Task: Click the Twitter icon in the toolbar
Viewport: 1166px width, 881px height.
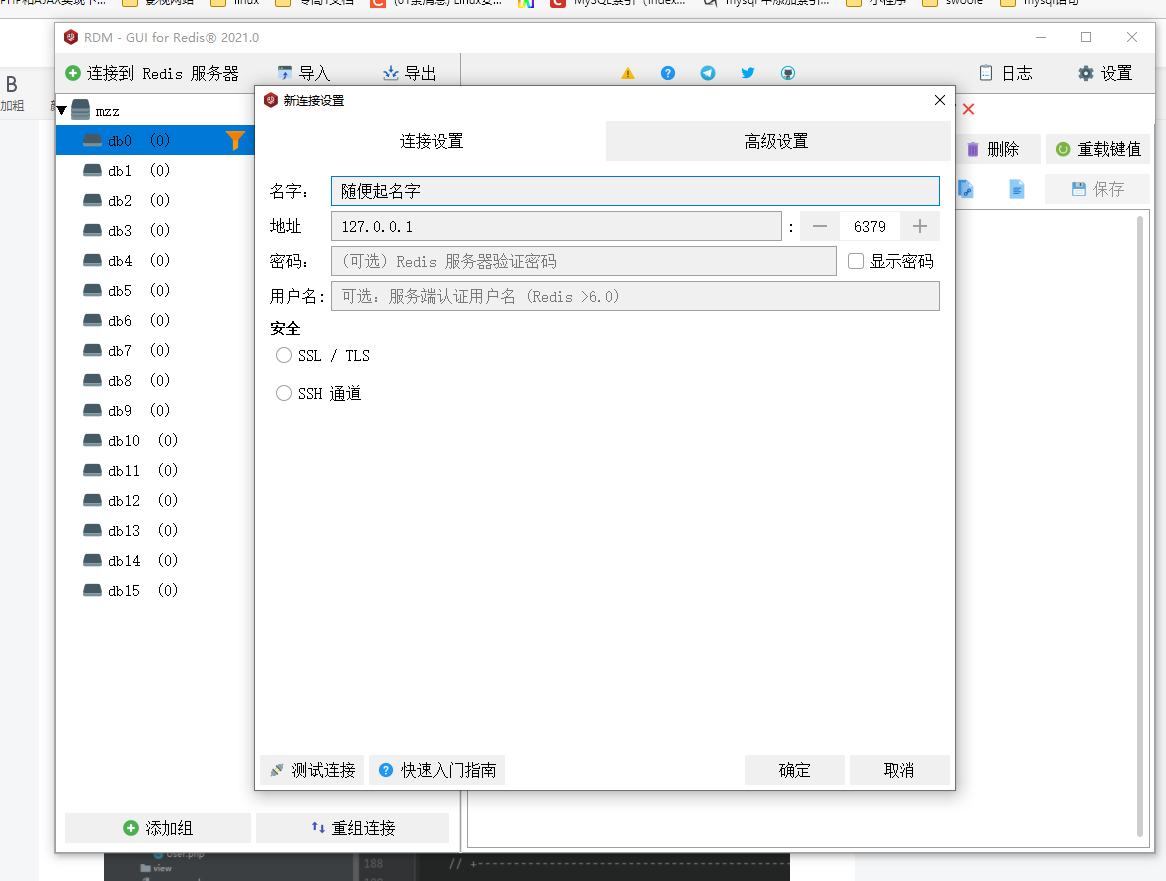Action: [x=748, y=72]
